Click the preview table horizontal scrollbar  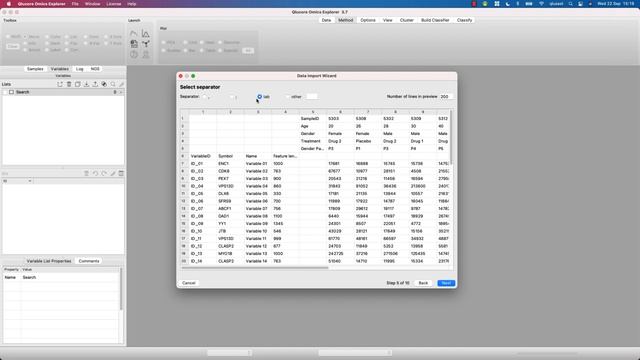(x=255, y=268)
